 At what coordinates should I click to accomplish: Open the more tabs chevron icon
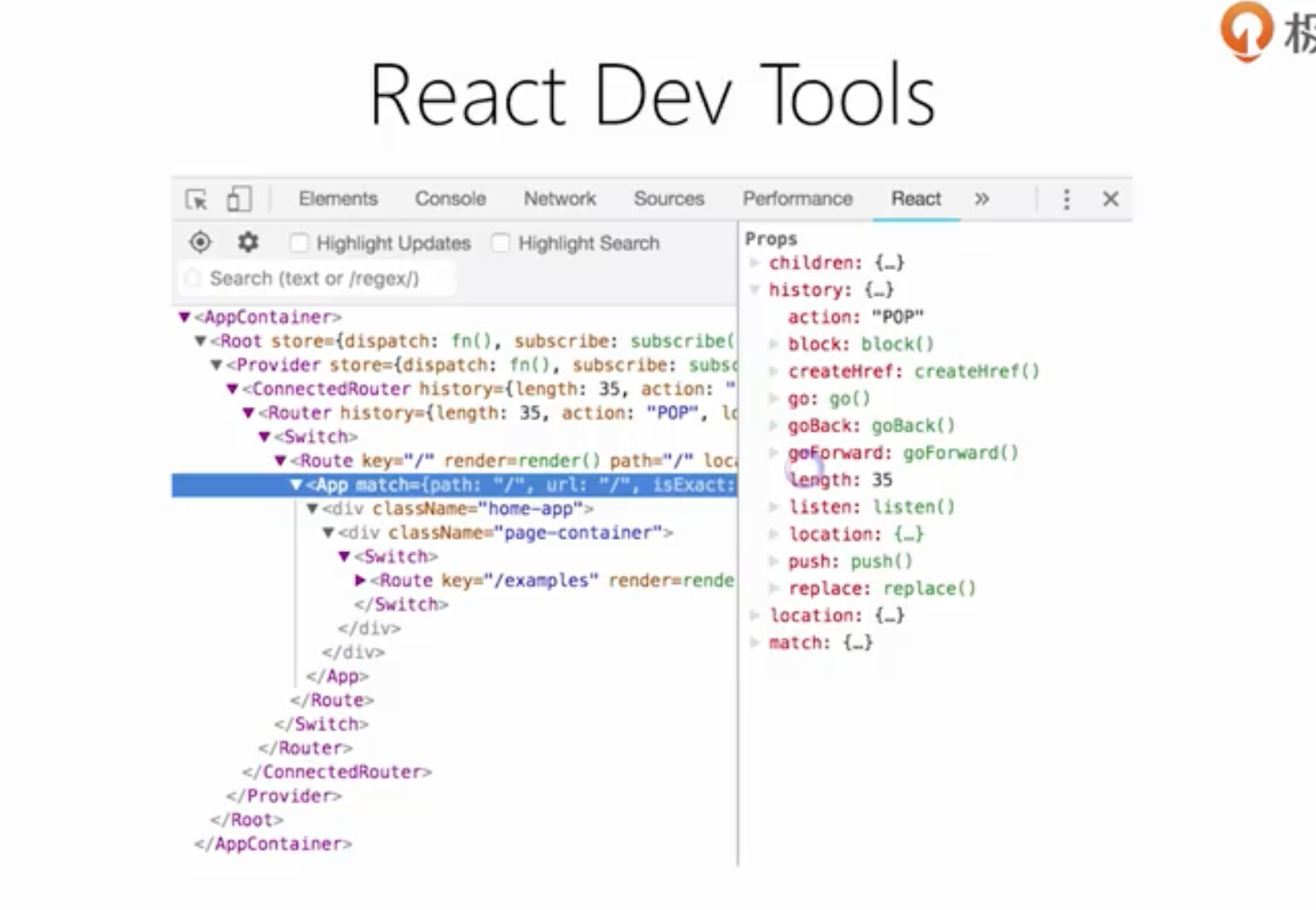(981, 199)
